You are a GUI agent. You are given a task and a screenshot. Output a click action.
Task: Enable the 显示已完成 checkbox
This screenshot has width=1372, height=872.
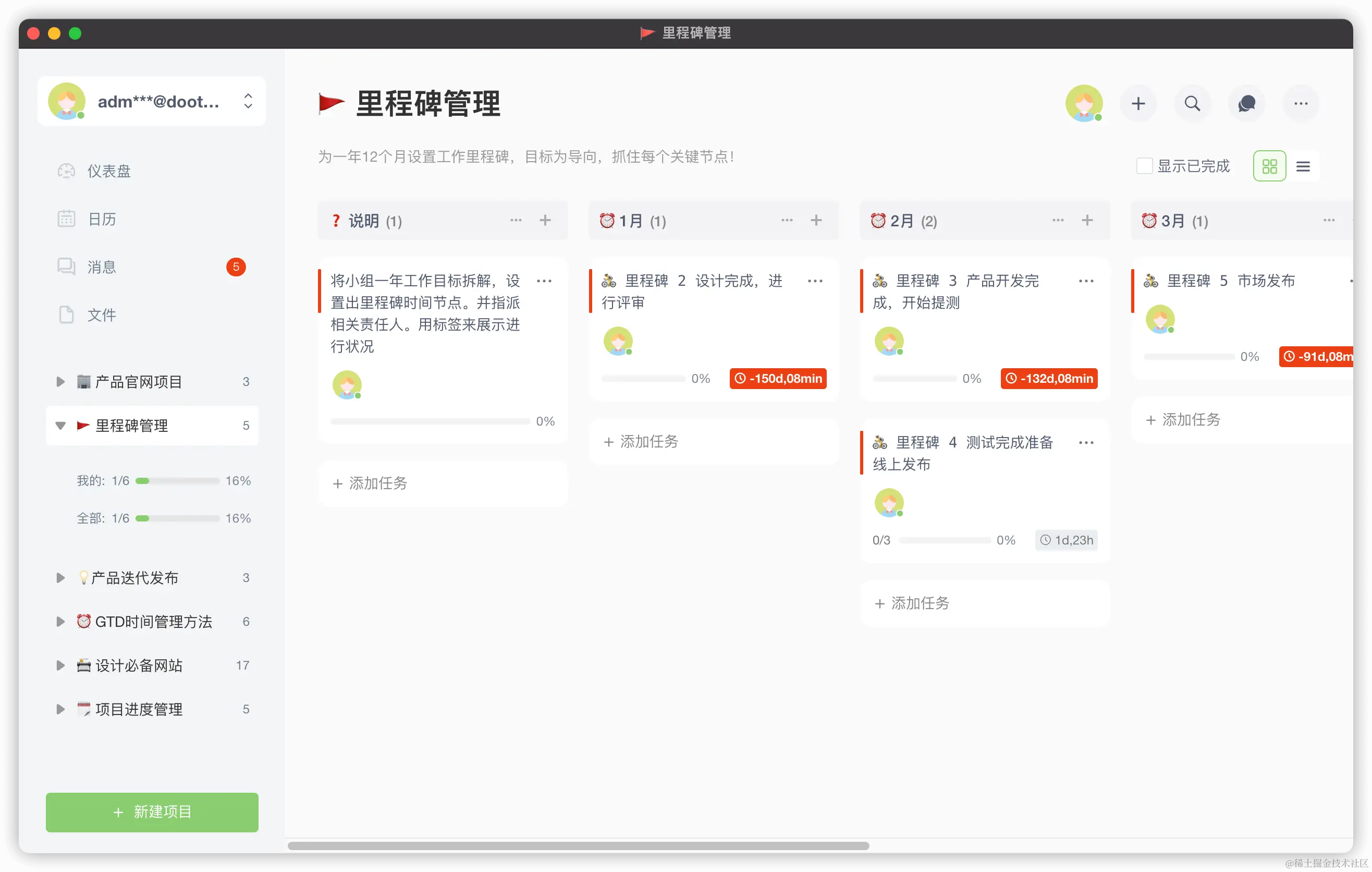[1144, 166]
